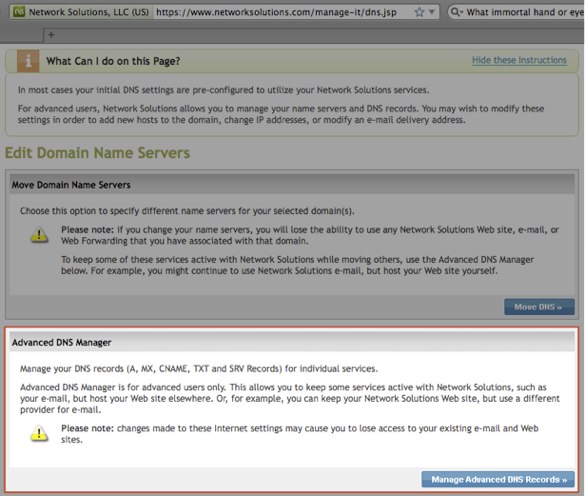Click the Edit Domain Name Servers heading
The height and width of the screenshot is (496, 585).
click(x=97, y=153)
